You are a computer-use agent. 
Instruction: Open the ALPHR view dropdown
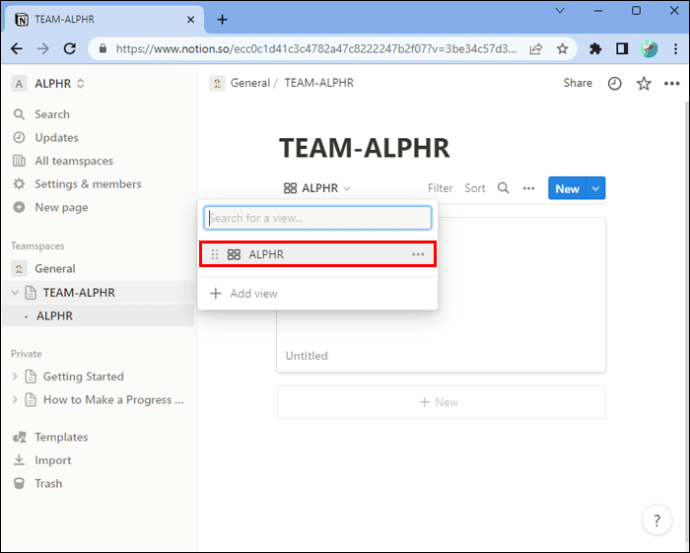pos(317,188)
